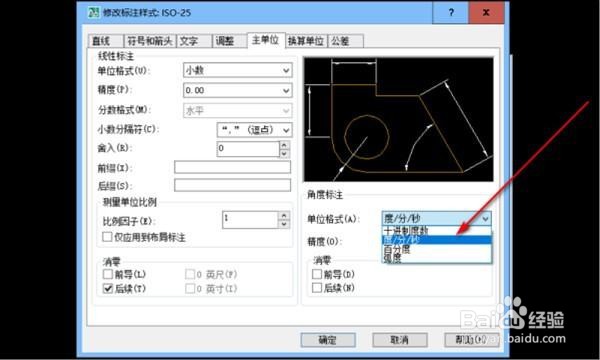The height and width of the screenshot is (360, 600).
Task: Open 小数分隔符(C) dropdown
Action: 254,130
